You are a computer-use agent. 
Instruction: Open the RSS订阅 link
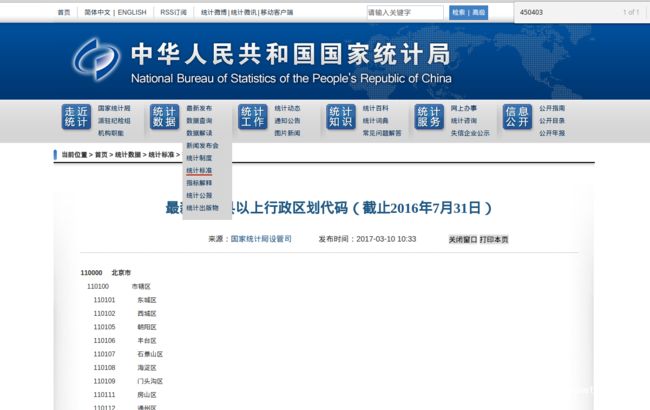point(173,12)
